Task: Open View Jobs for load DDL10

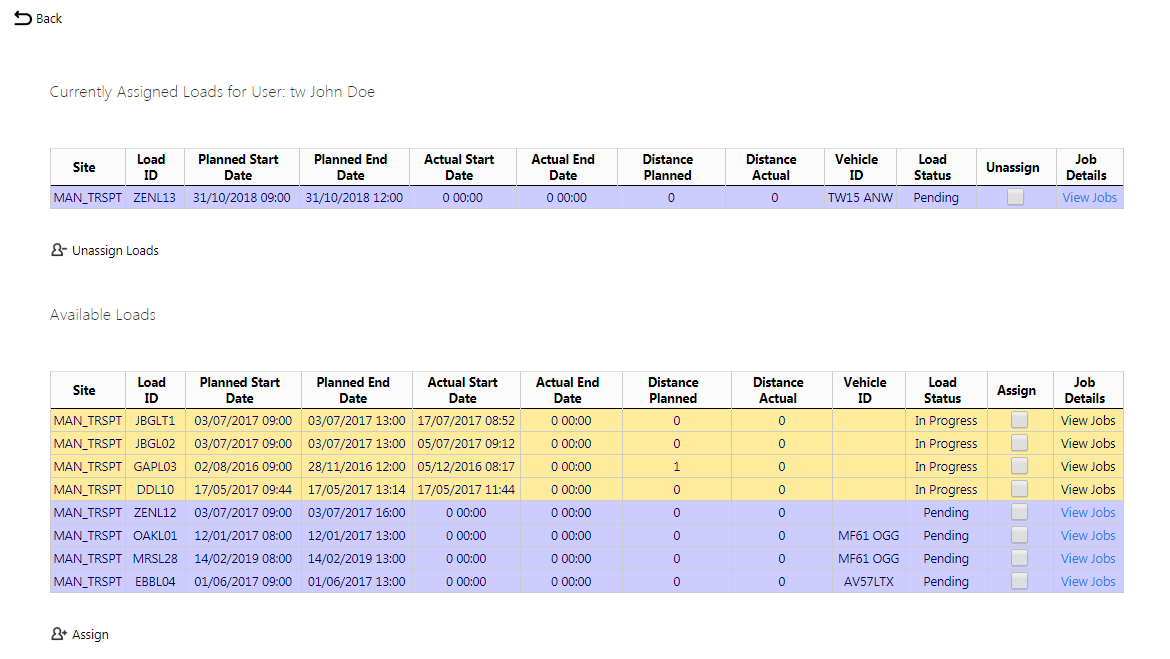Action: 1088,490
